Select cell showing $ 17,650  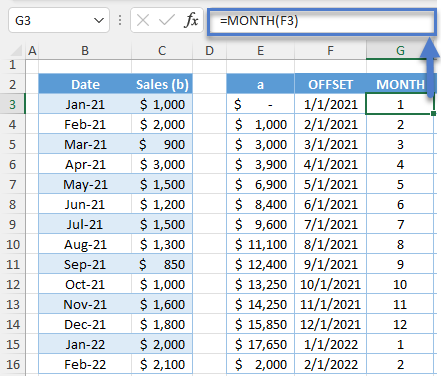point(261,344)
